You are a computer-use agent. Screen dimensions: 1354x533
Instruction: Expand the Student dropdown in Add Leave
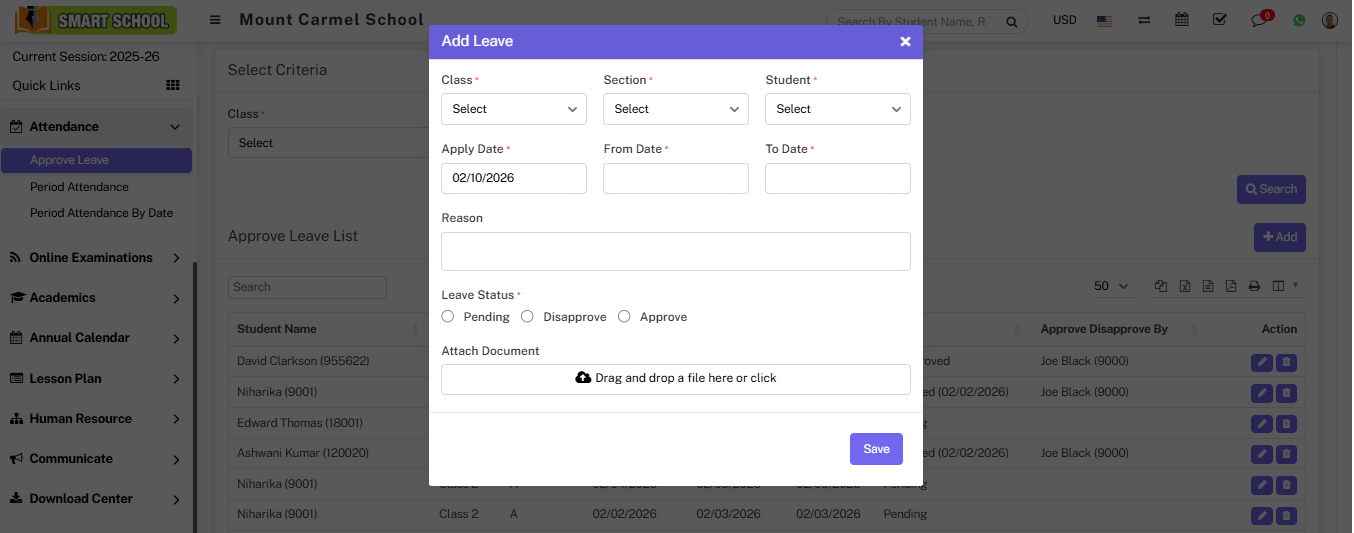[837, 109]
